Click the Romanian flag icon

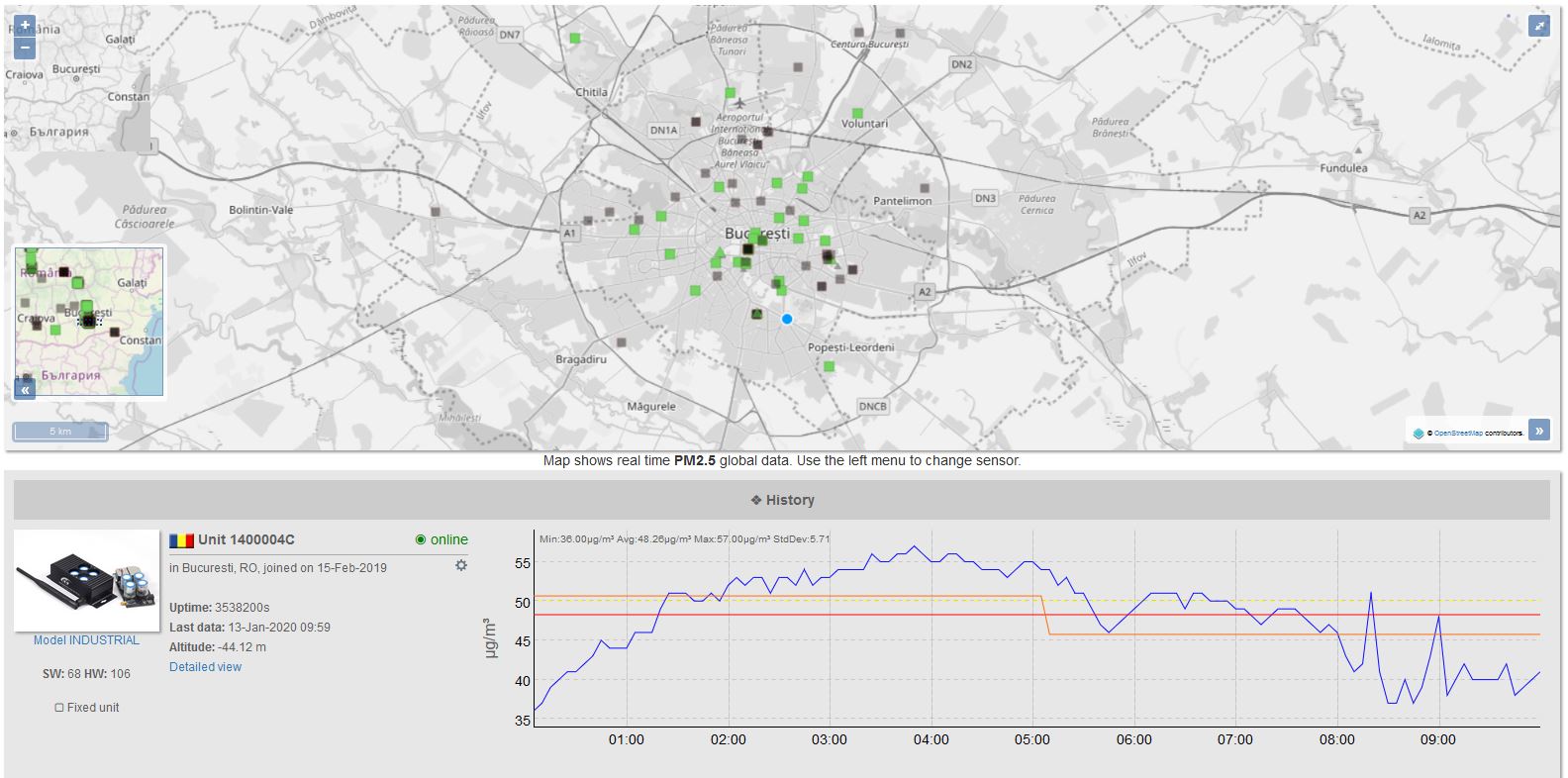tap(181, 540)
